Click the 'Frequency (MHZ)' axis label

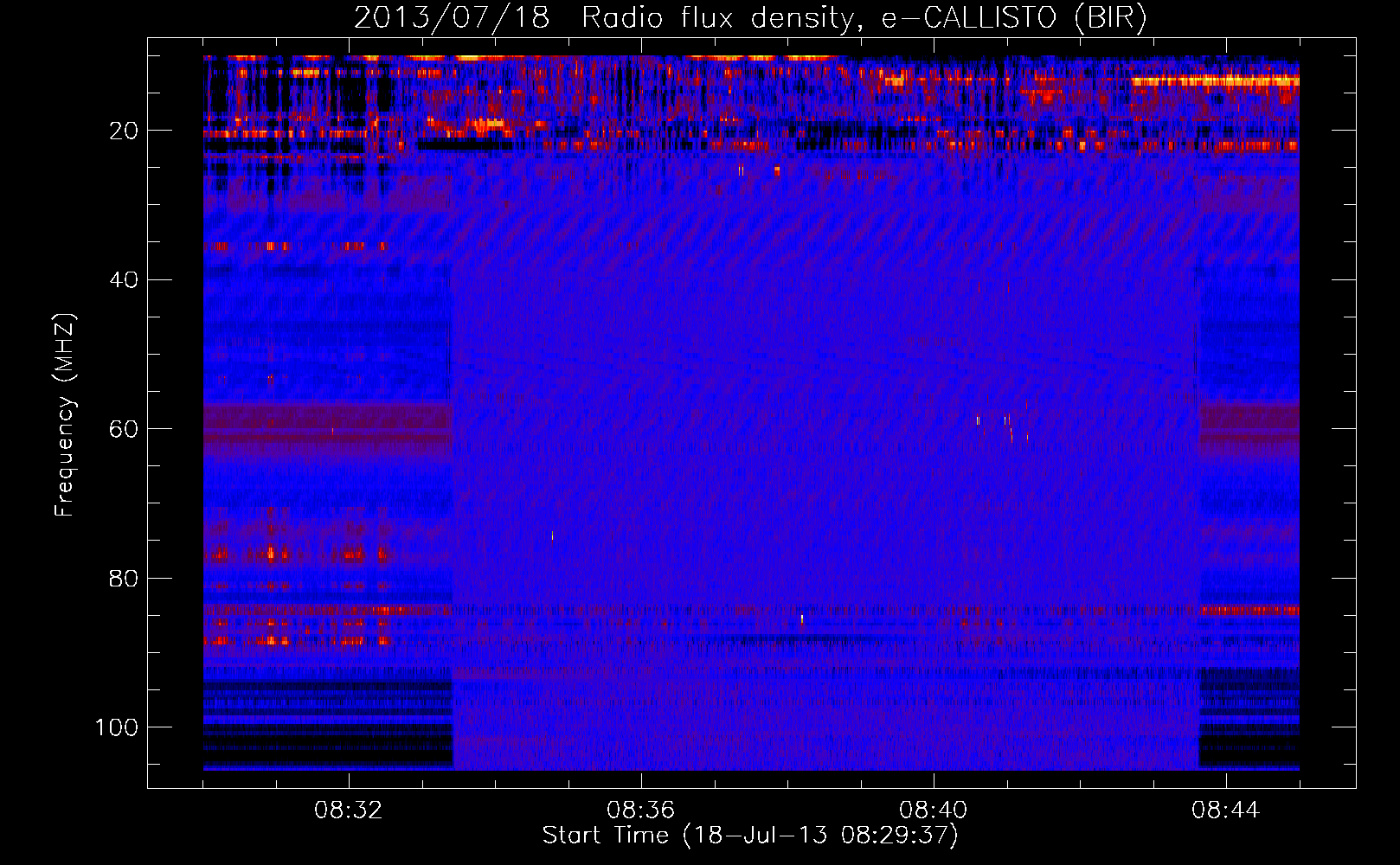[65, 415]
